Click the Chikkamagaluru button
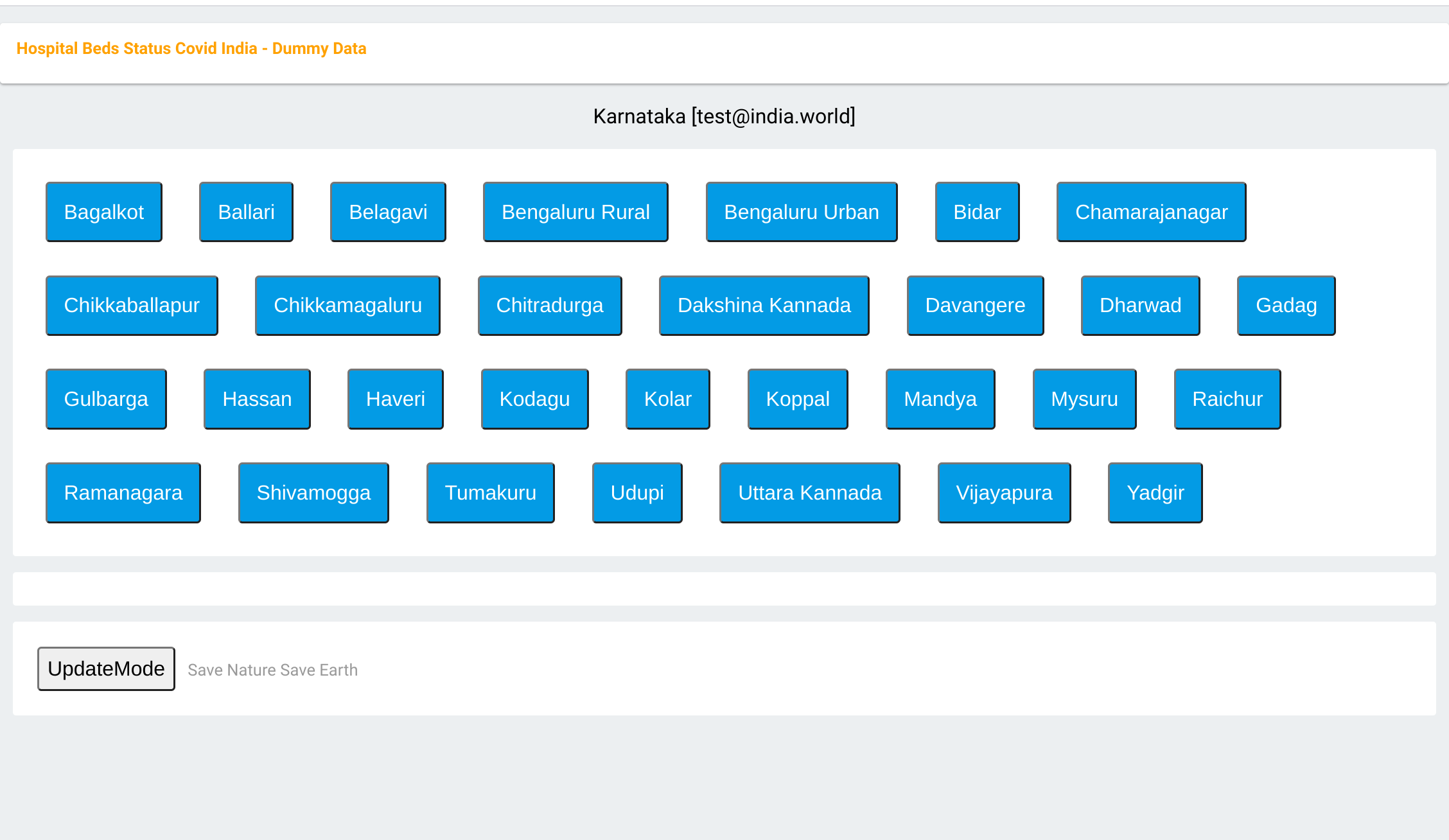Image resolution: width=1449 pixels, height=840 pixels. [347, 306]
